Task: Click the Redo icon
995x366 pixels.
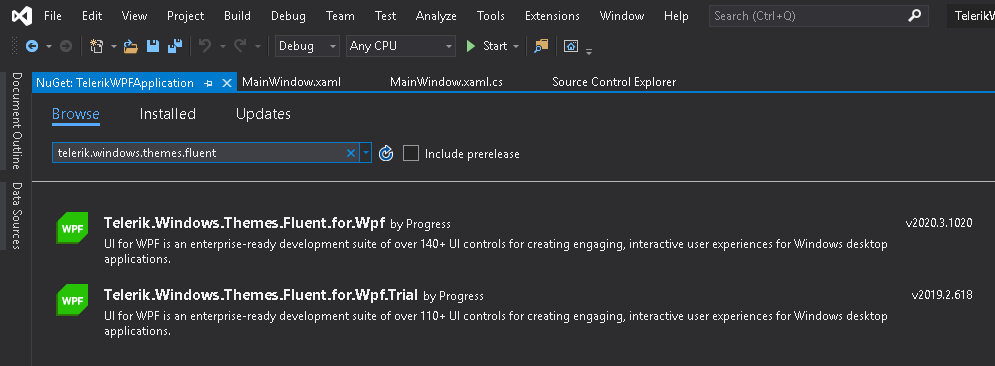Action: click(x=240, y=46)
